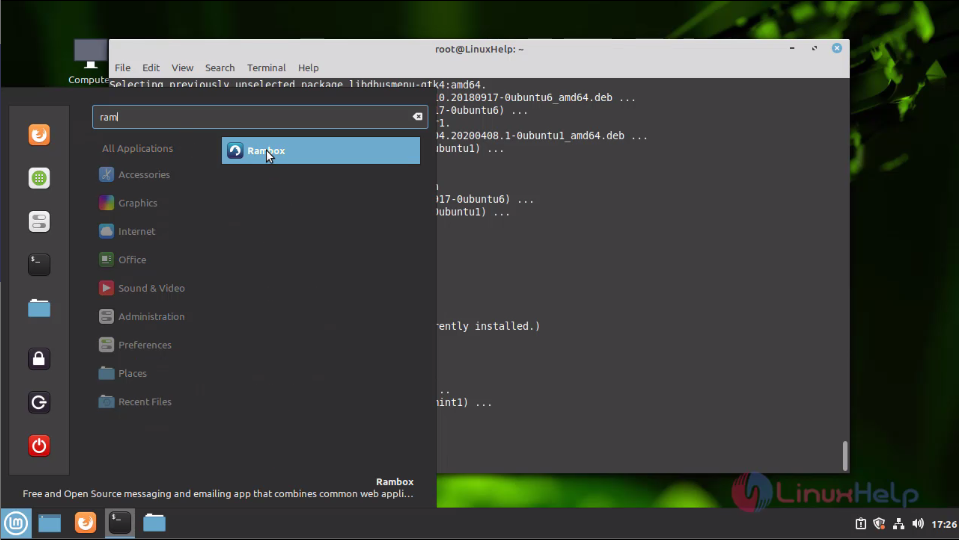Open the Terminal menu in menu bar
959x540 pixels.
(266, 68)
